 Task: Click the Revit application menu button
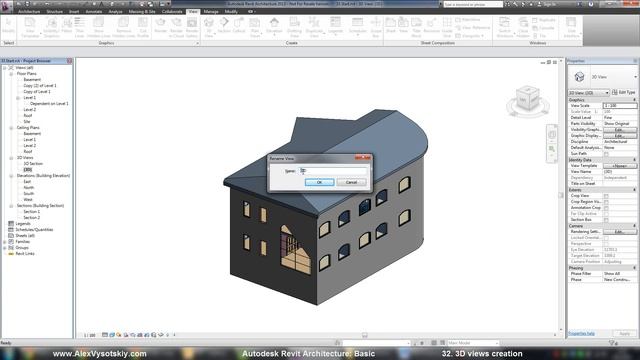pos(6,7)
